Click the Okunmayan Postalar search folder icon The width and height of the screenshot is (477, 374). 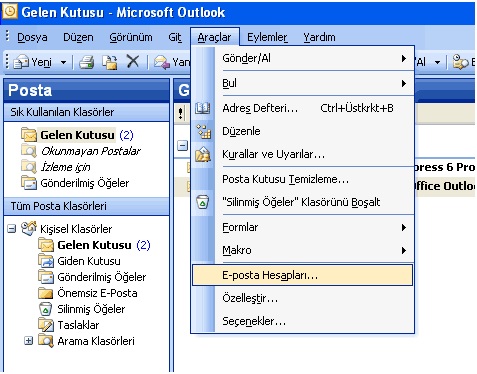[x=29, y=151]
